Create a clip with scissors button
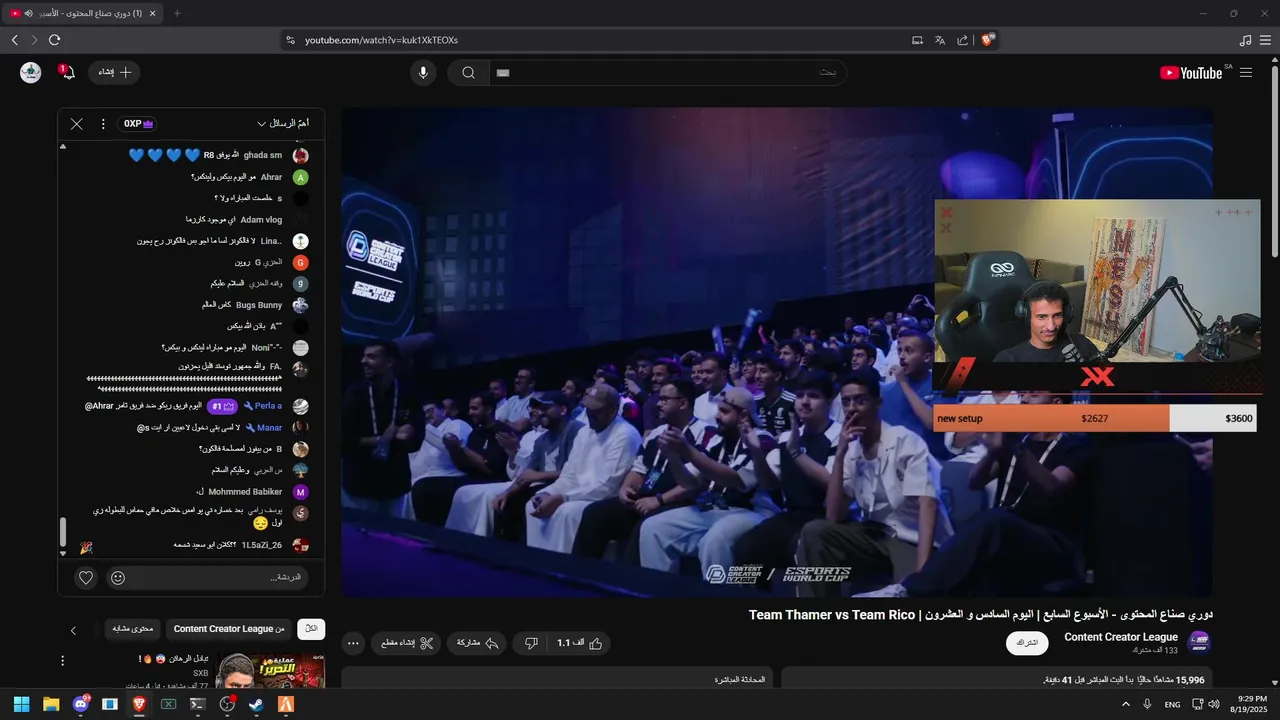 click(x=407, y=643)
